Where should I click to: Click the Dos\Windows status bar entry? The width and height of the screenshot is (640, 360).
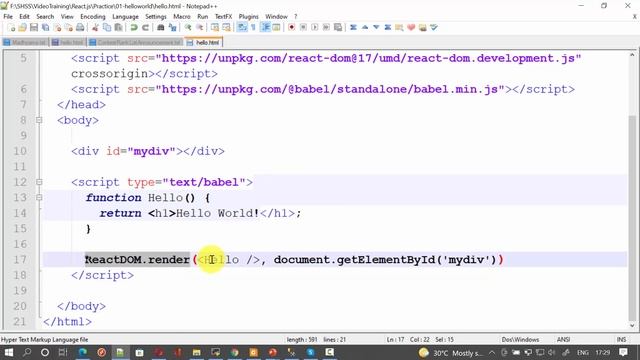520,340
